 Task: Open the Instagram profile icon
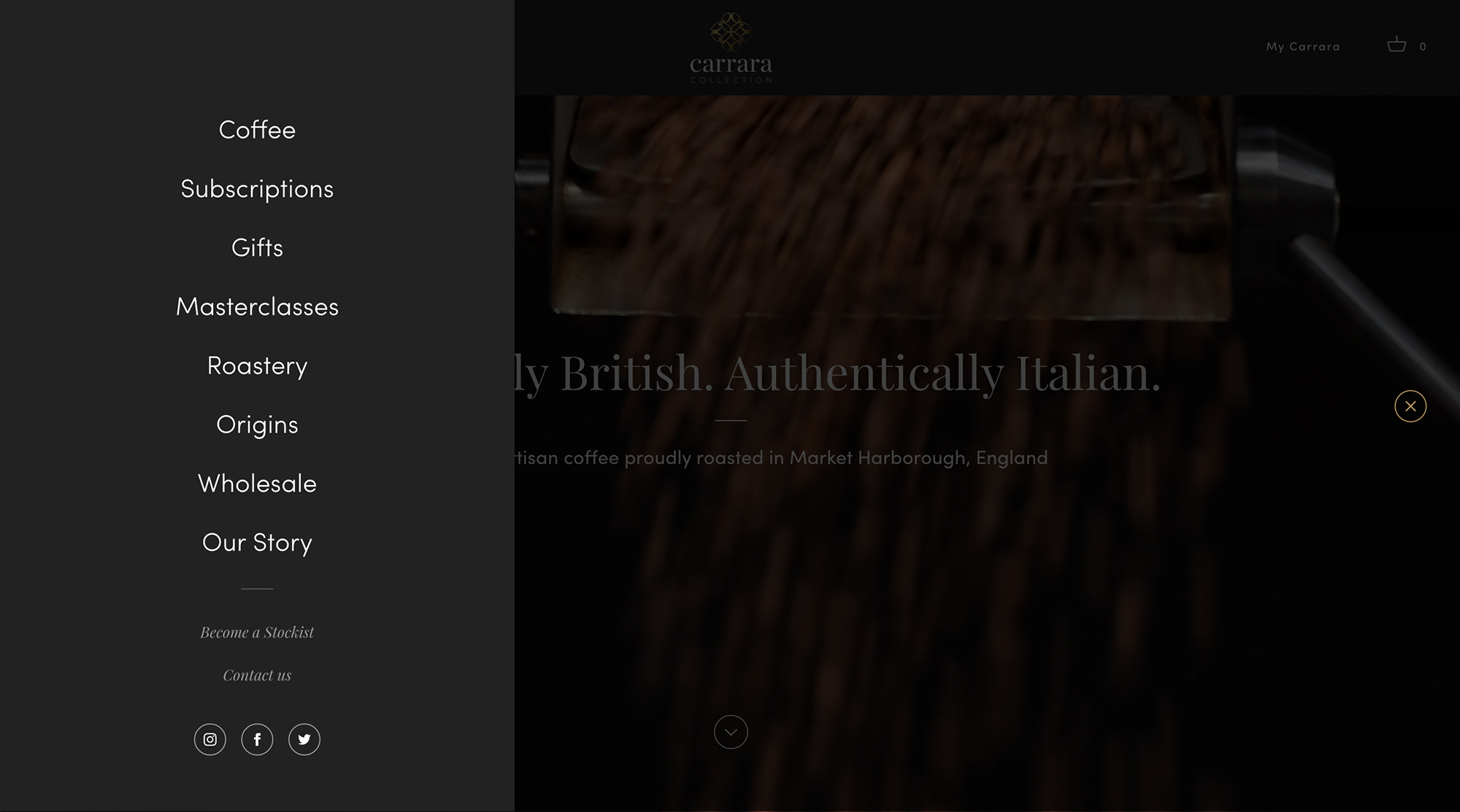click(x=210, y=739)
